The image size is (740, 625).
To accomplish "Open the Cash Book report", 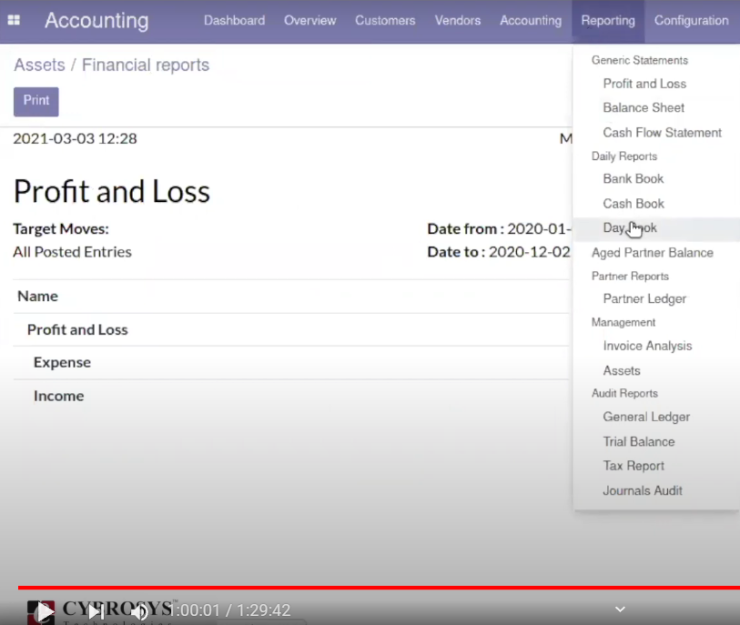I will tap(633, 203).
